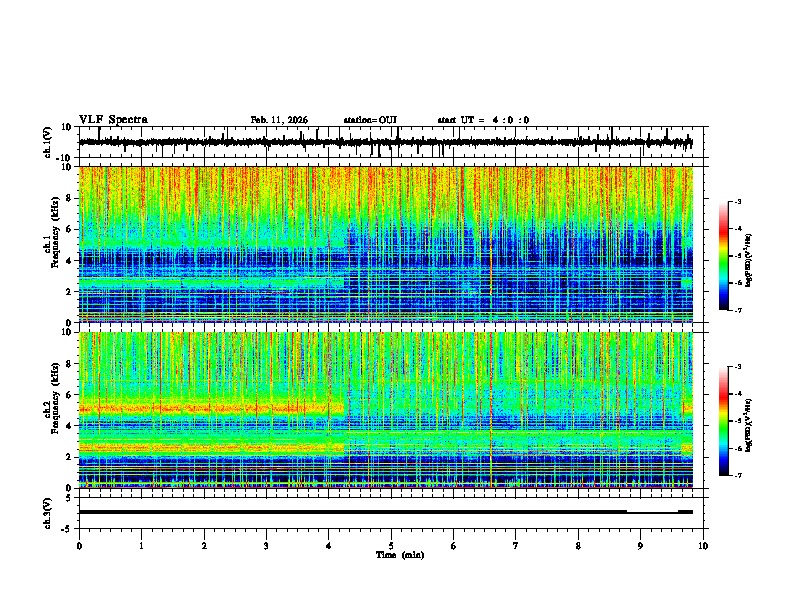Click the ch.1 PSD color scale bar
The width and height of the screenshot is (792, 612).
[724, 256]
